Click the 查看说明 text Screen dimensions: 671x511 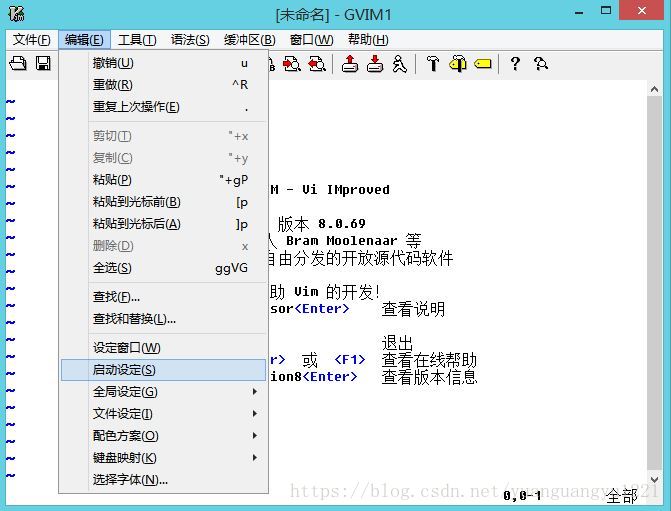pyautogui.click(x=413, y=309)
